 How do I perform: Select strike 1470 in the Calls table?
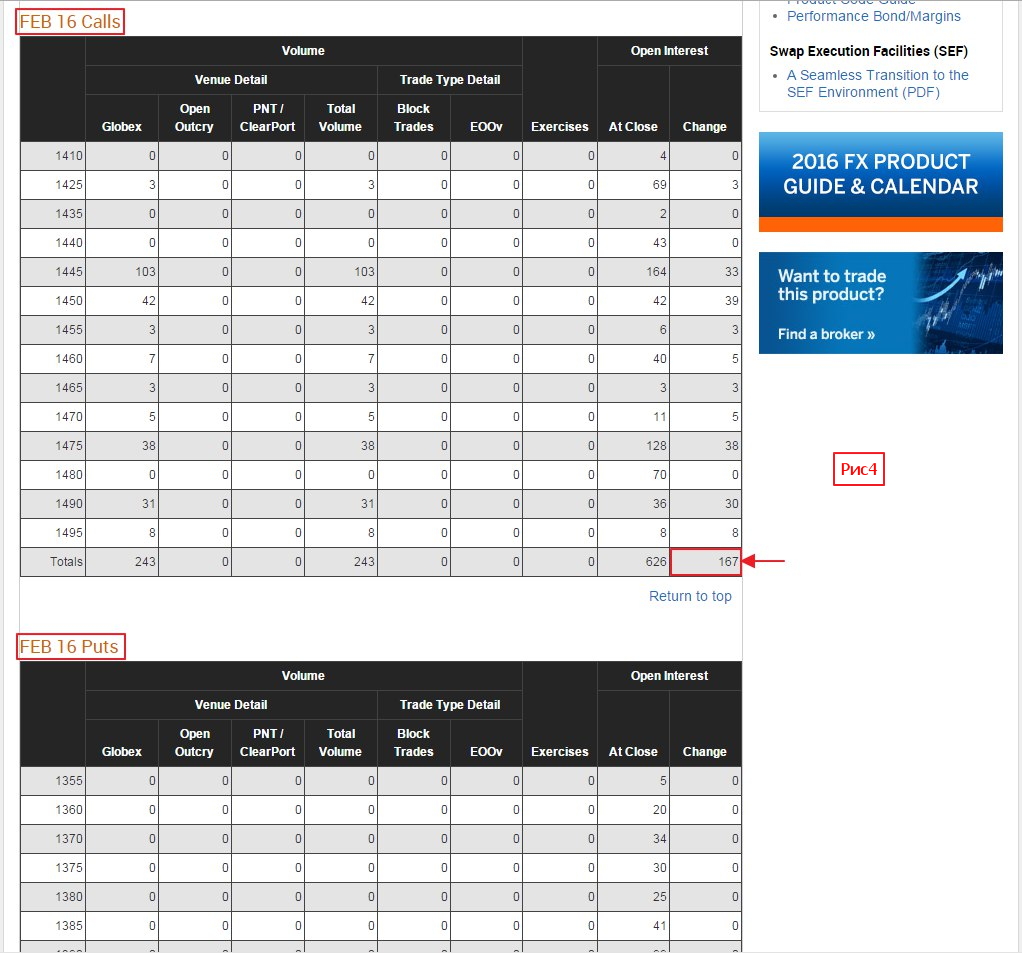click(69, 417)
